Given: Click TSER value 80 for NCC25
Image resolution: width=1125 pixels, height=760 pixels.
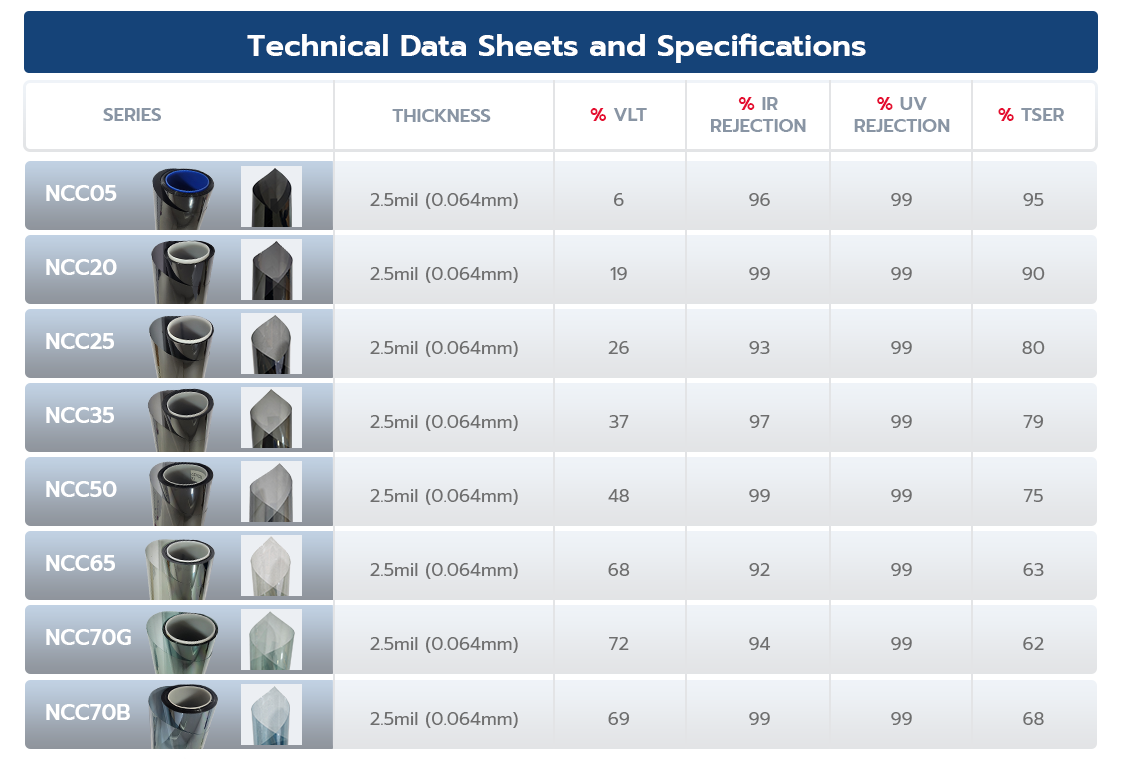Looking at the screenshot, I should click(x=1033, y=347).
